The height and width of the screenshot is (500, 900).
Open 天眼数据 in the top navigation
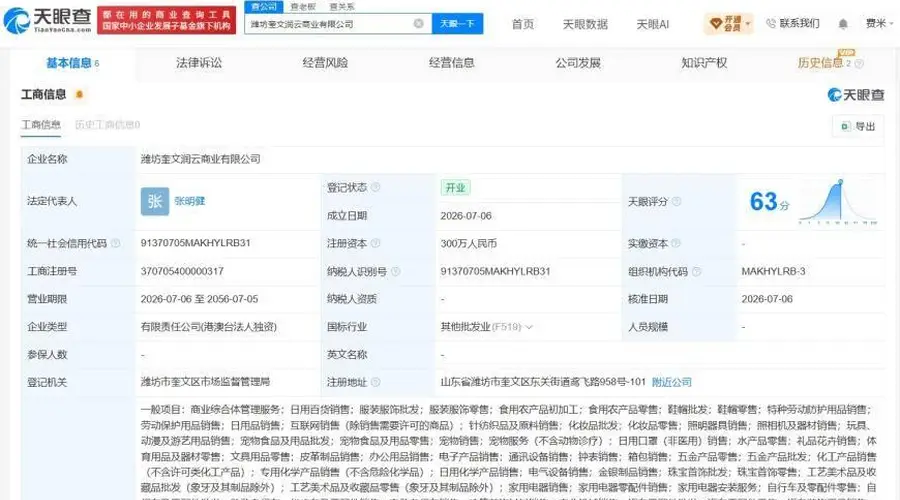[x=585, y=24]
